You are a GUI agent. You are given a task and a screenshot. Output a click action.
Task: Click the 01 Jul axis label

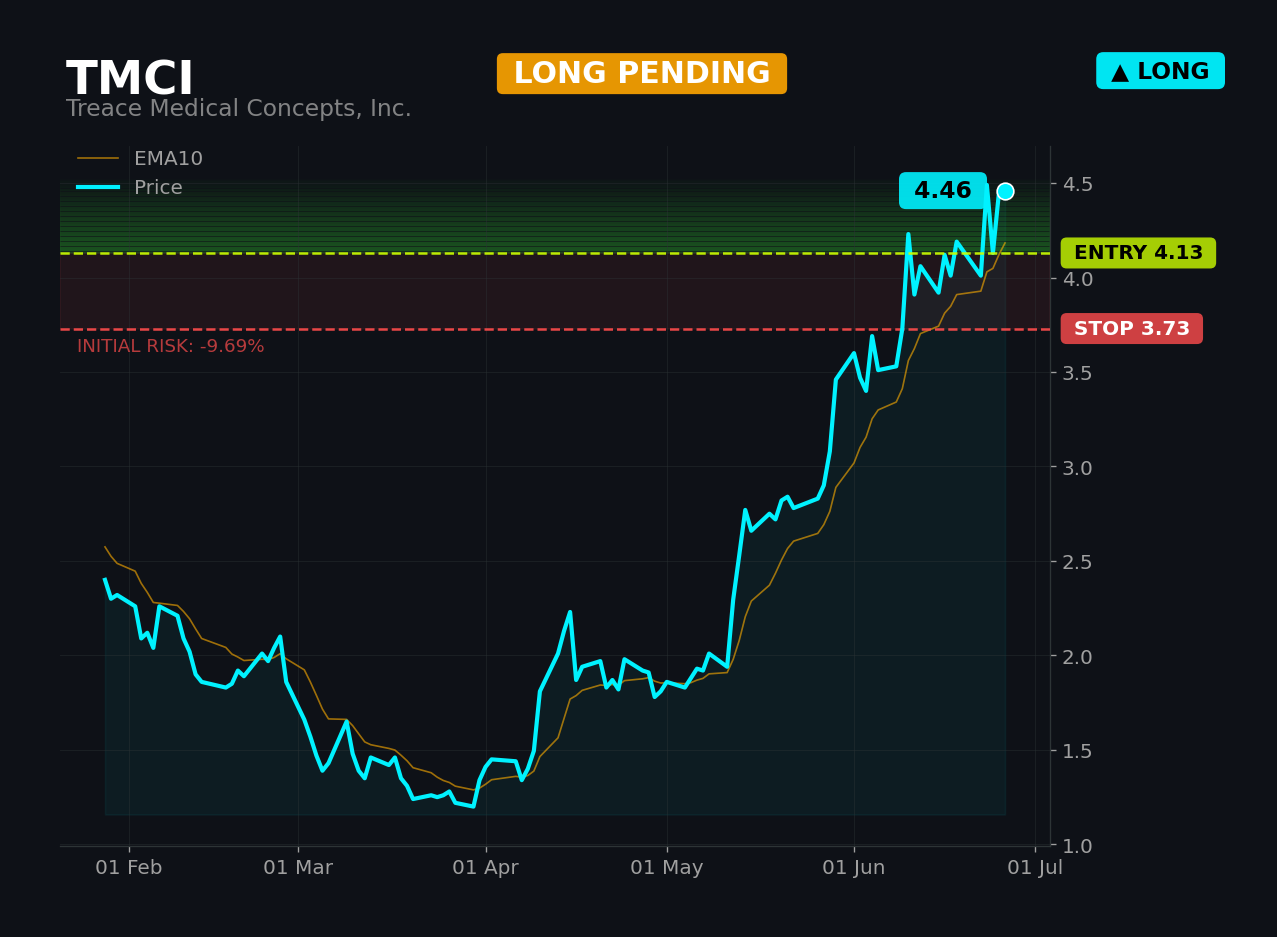1035,868
